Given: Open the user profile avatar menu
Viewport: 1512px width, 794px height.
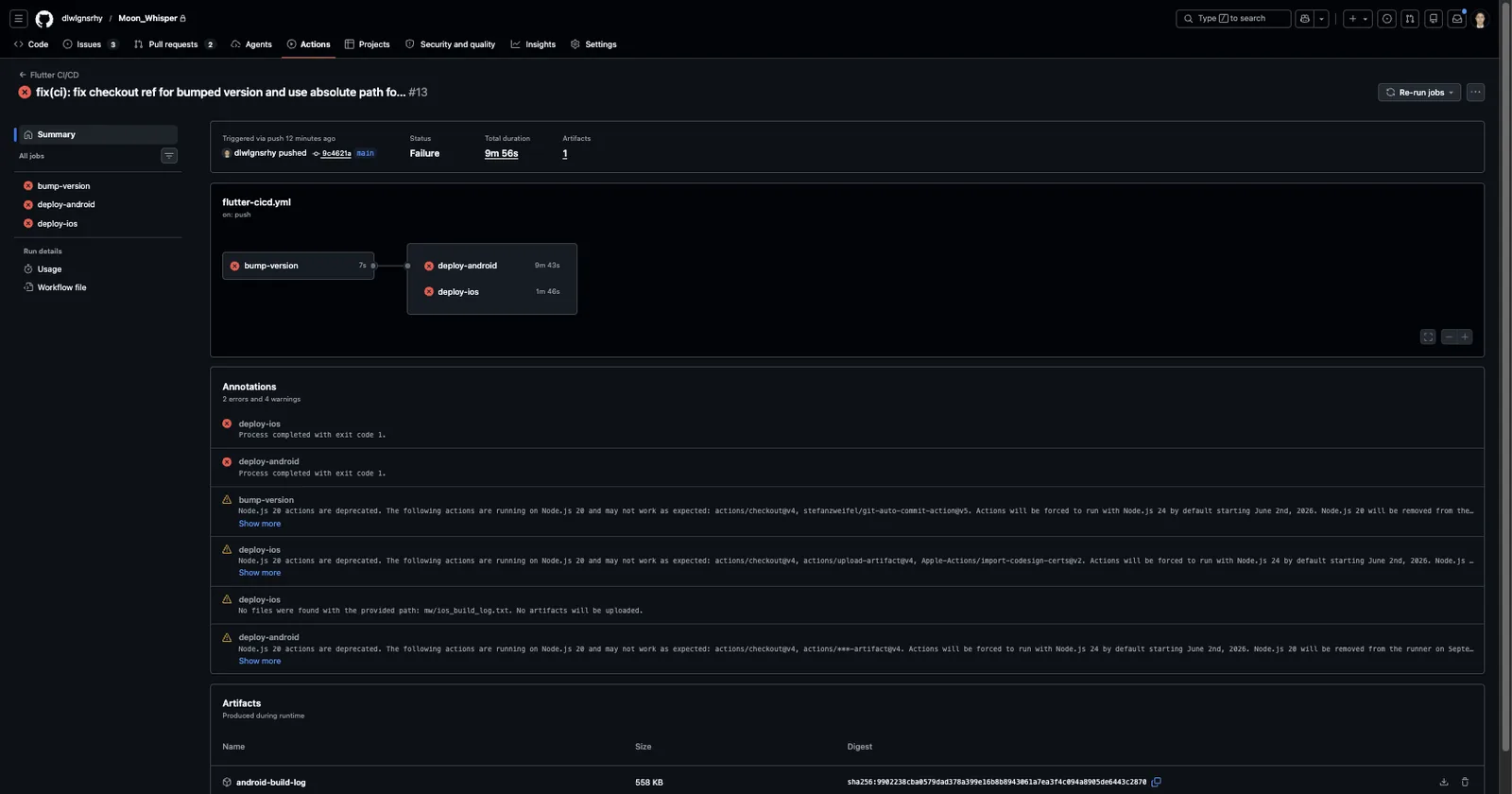Looking at the screenshot, I should [1480, 19].
